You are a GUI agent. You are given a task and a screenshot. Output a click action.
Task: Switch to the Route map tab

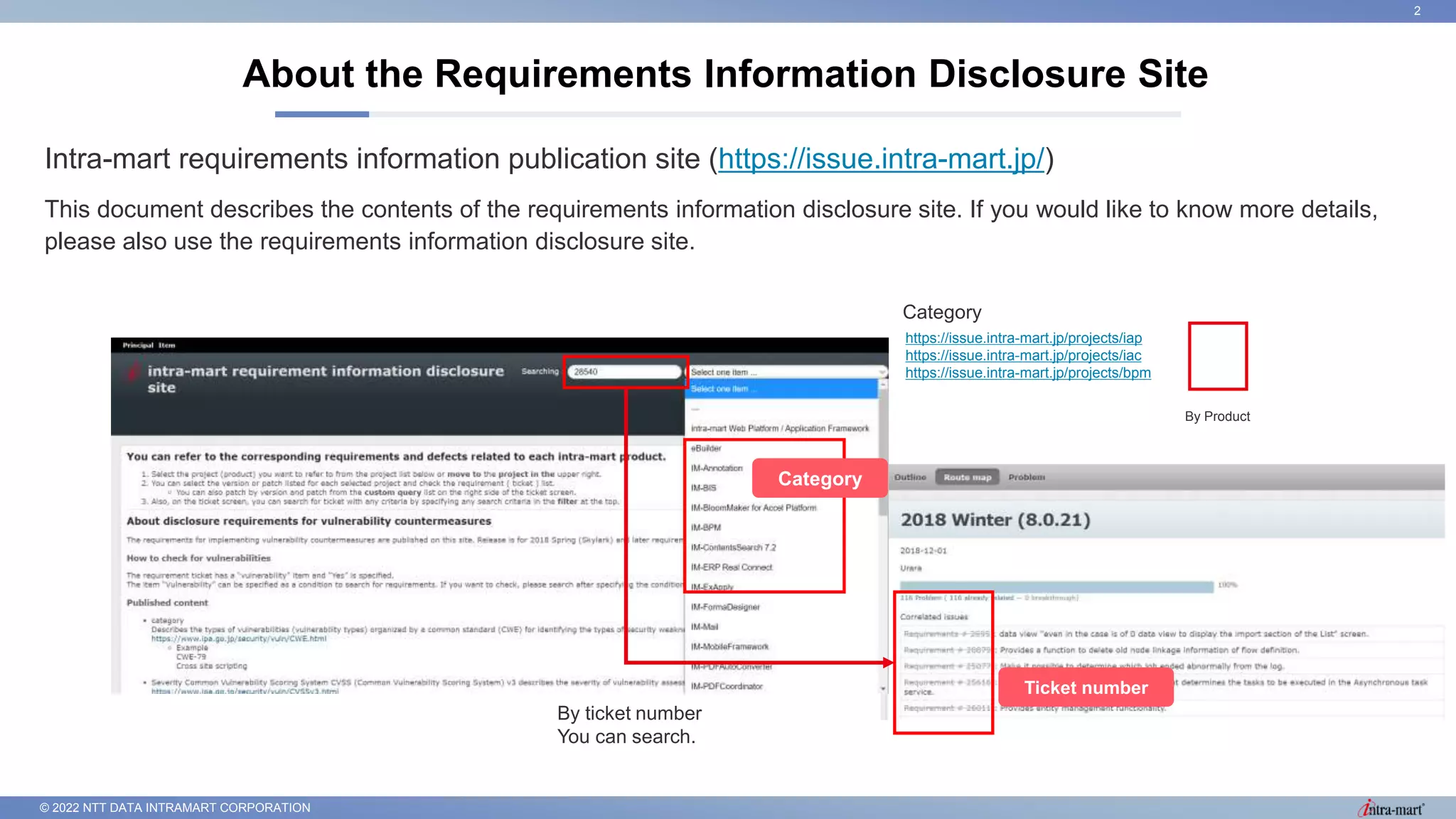point(967,477)
